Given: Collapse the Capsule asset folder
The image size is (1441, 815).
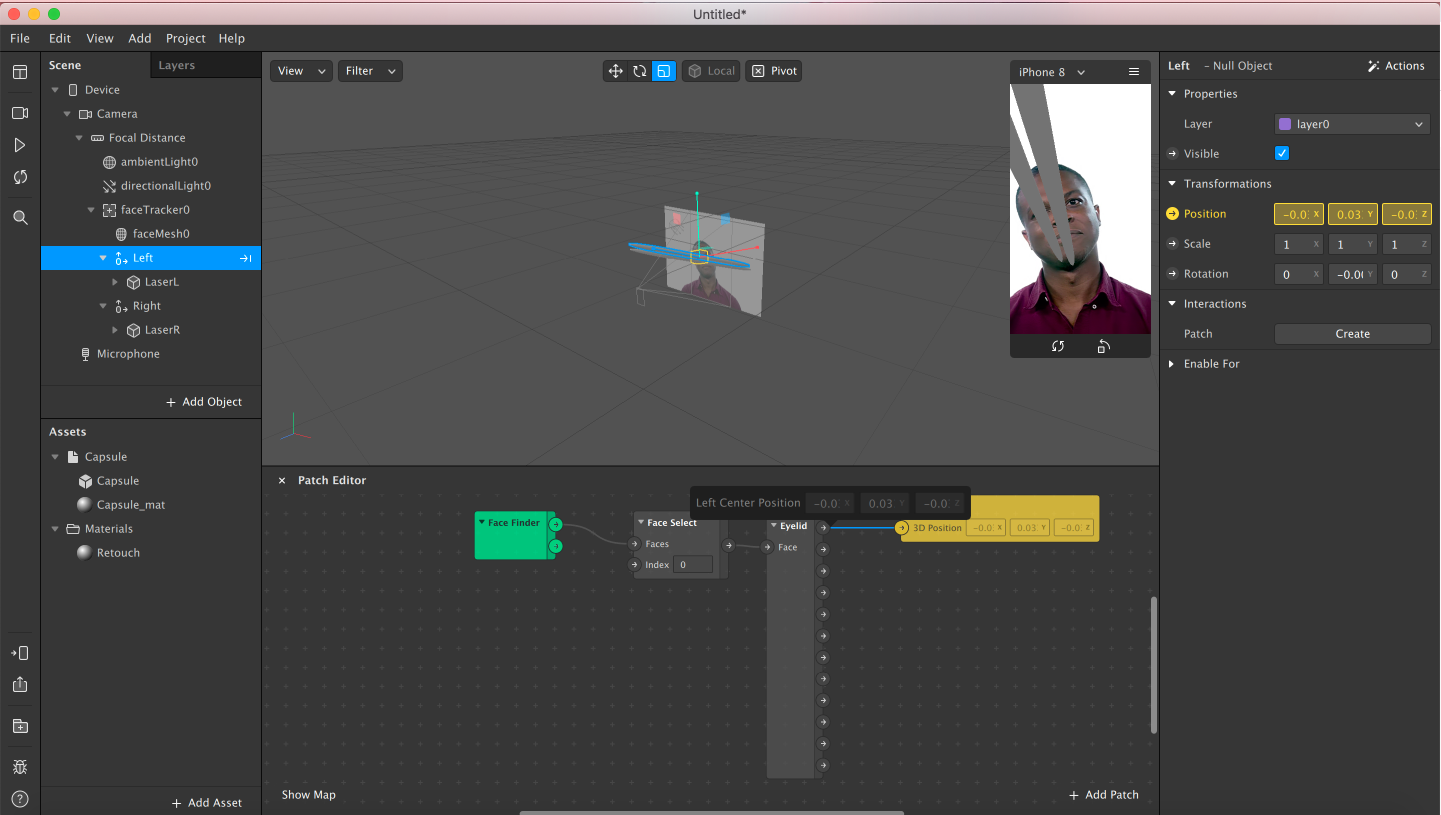Looking at the screenshot, I should (x=55, y=457).
